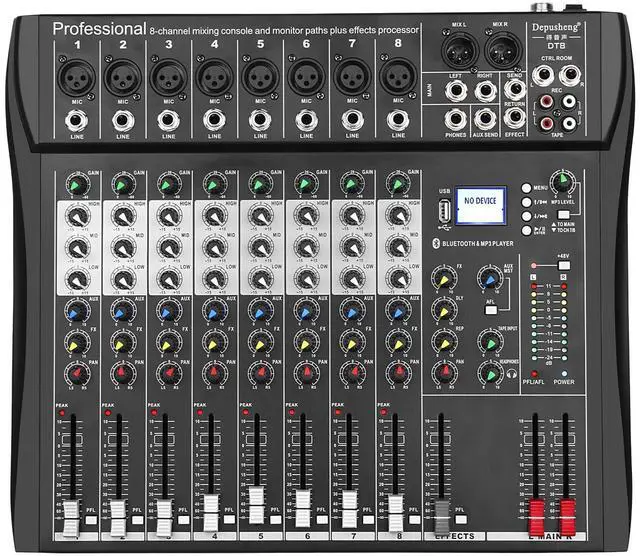The height and width of the screenshot is (556, 640).
Task: Toggle the TO MAIN / TO CH 7/8 switch
Action: 564,214
